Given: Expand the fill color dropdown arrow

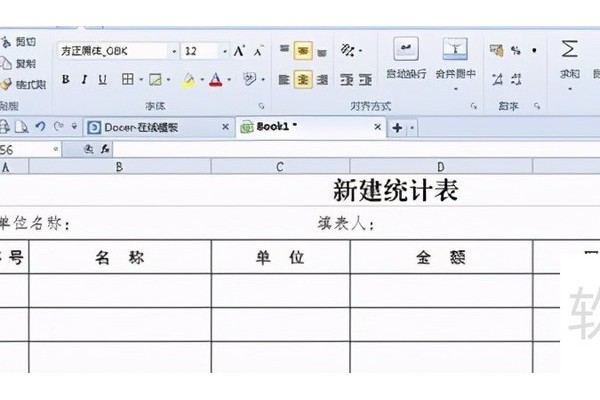Looking at the screenshot, I should [202, 80].
